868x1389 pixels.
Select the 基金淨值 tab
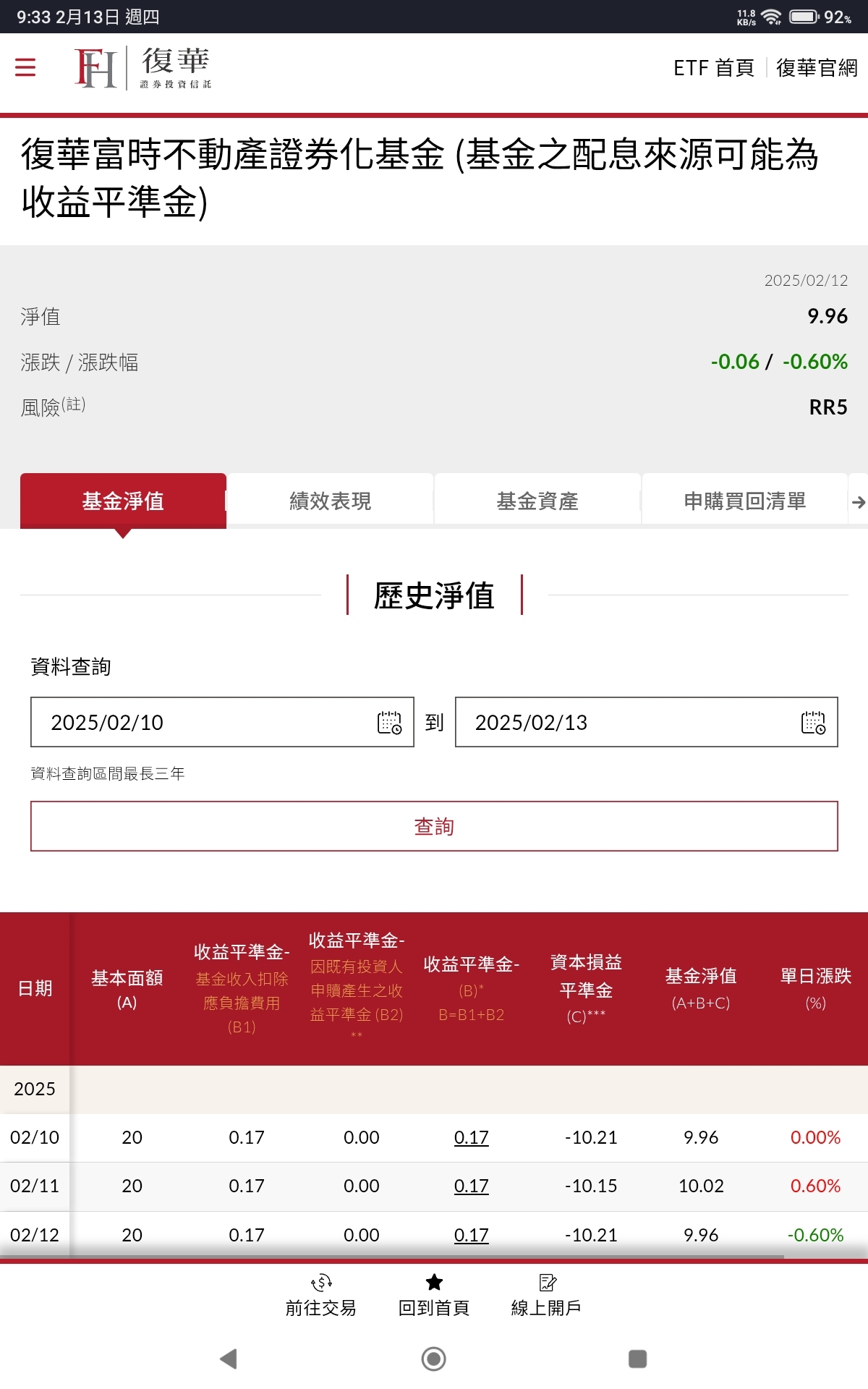click(x=123, y=501)
